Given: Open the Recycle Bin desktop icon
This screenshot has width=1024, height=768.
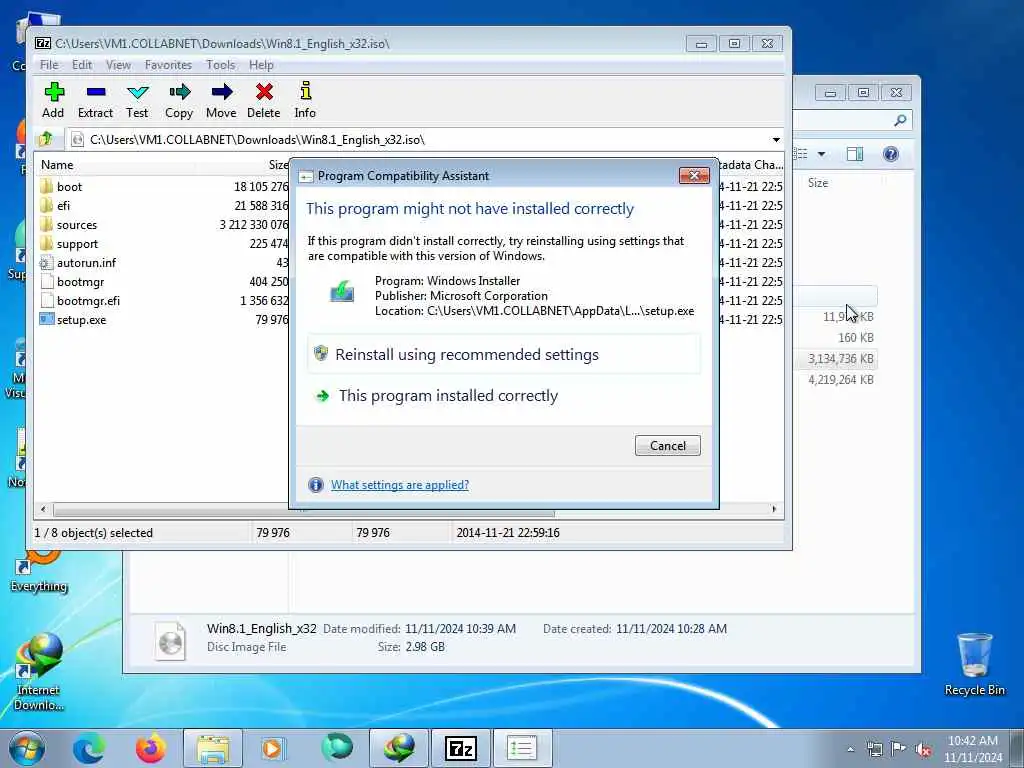Looking at the screenshot, I should [974, 663].
